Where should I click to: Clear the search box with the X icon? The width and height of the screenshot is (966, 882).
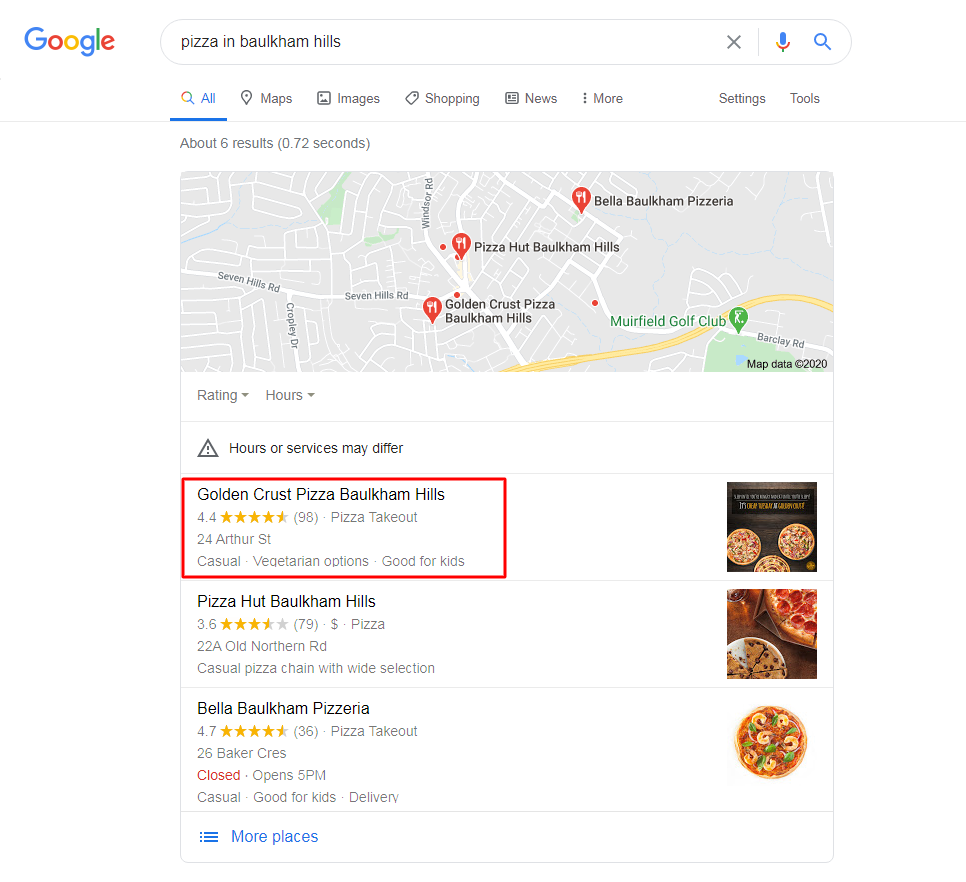(733, 42)
